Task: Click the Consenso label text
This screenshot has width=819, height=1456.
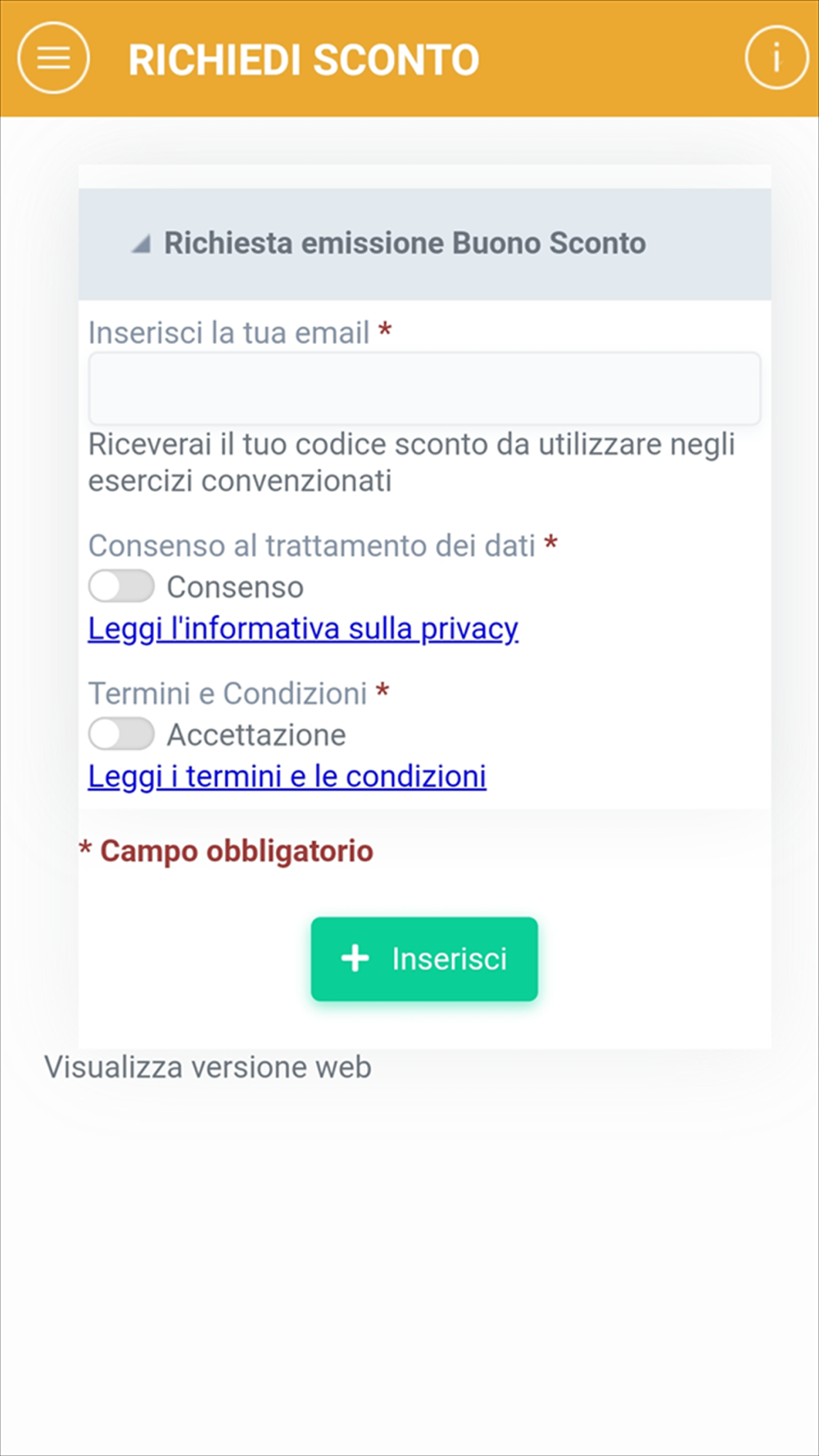Action: pyautogui.click(x=235, y=587)
